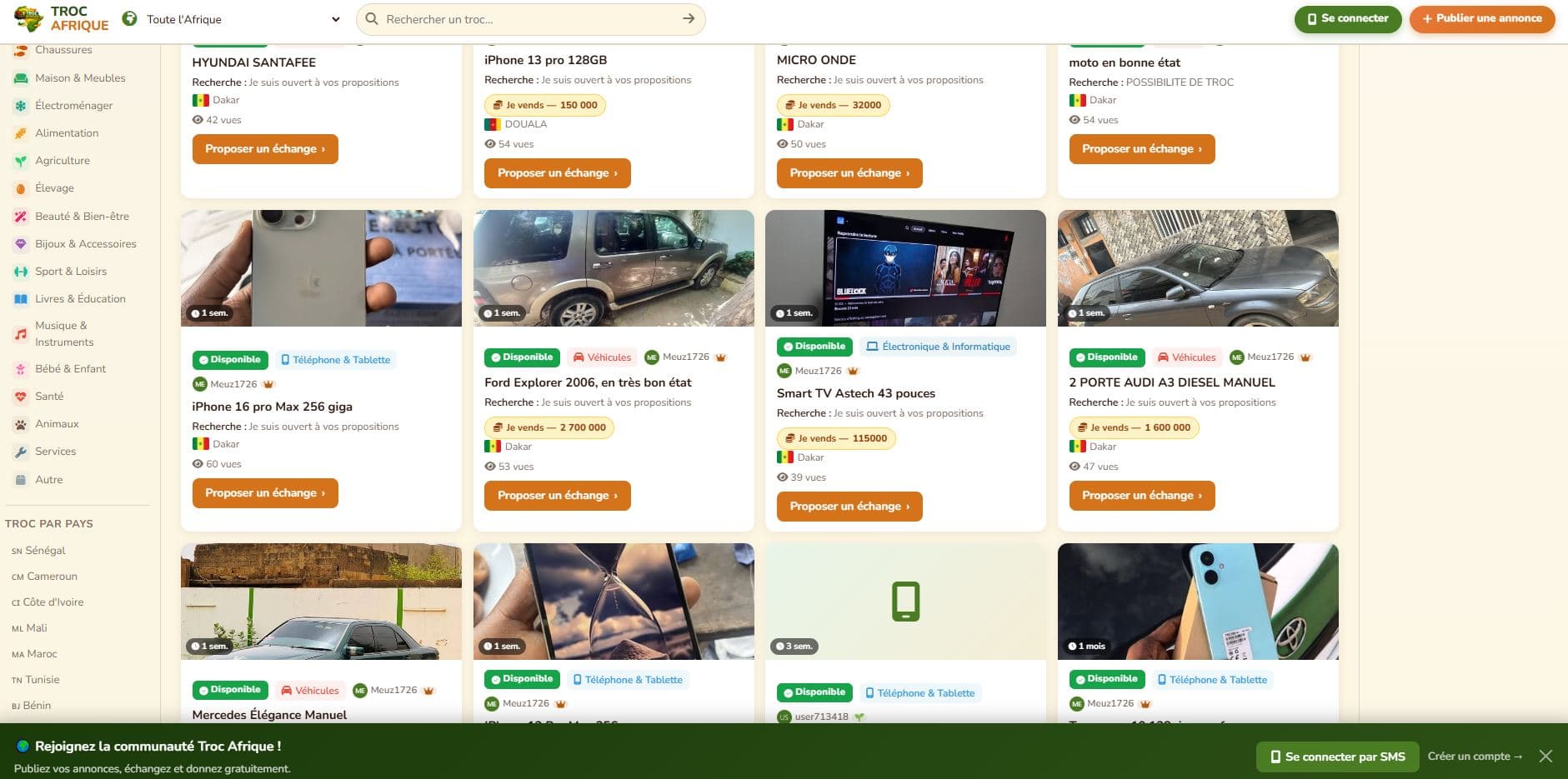
Task: Click the Autre category icon
Action: coord(21,480)
